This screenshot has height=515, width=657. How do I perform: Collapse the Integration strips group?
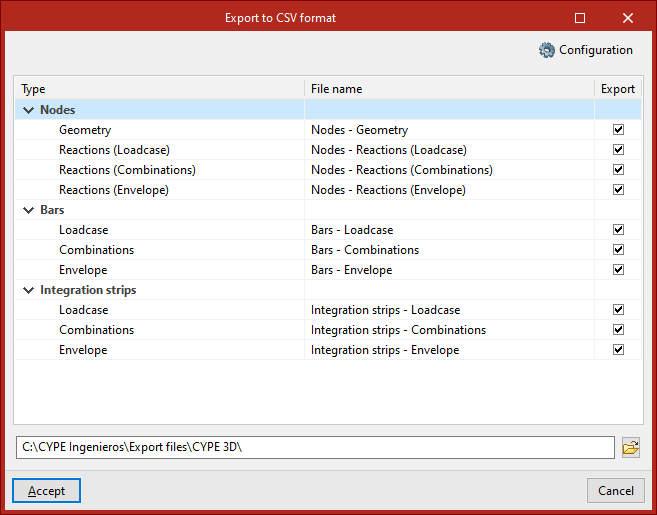pyautogui.click(x=26, y=290)
